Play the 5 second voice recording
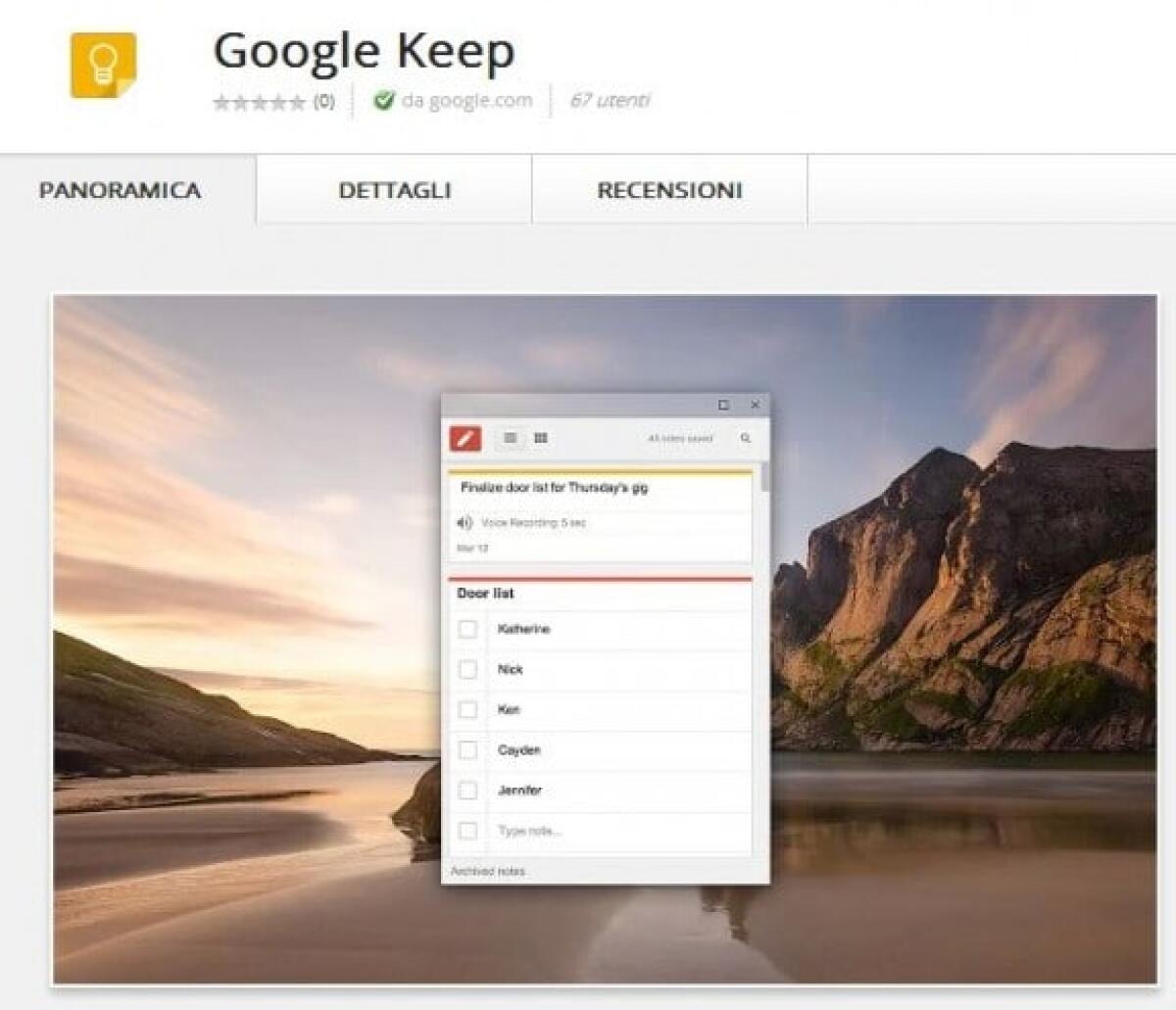This screenshot has height=1010, width=1176. (465, 523)
